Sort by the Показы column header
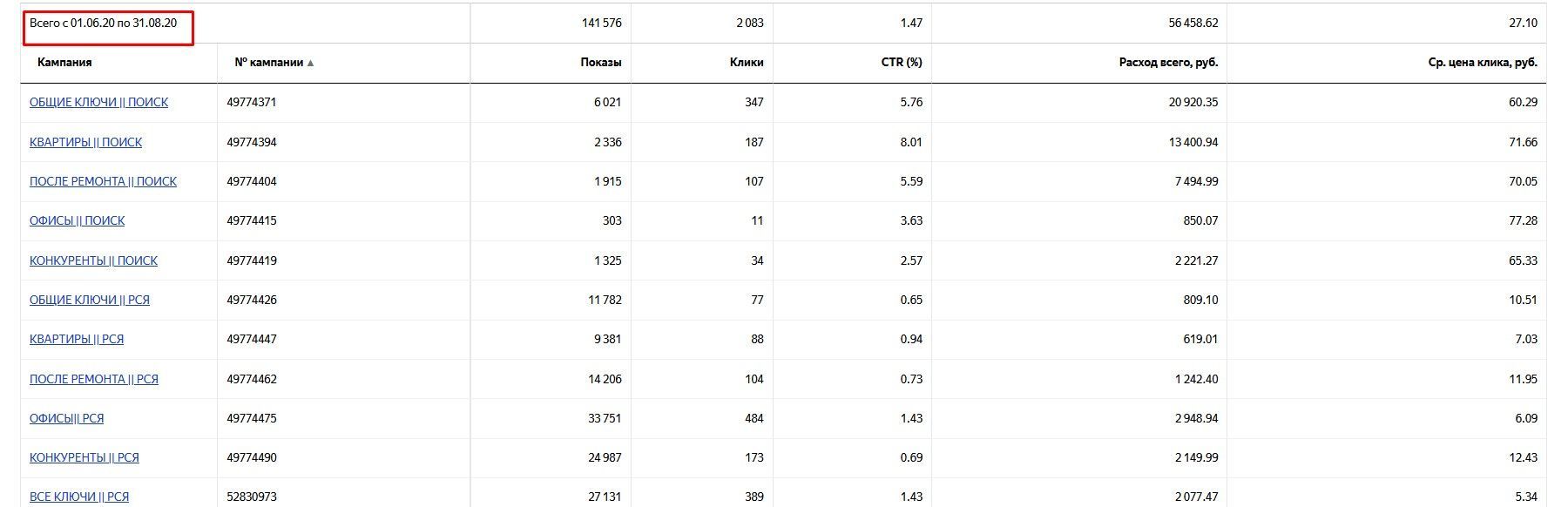Image resolution: width=1568 pixels, height=507 pixels. [601, 63]
